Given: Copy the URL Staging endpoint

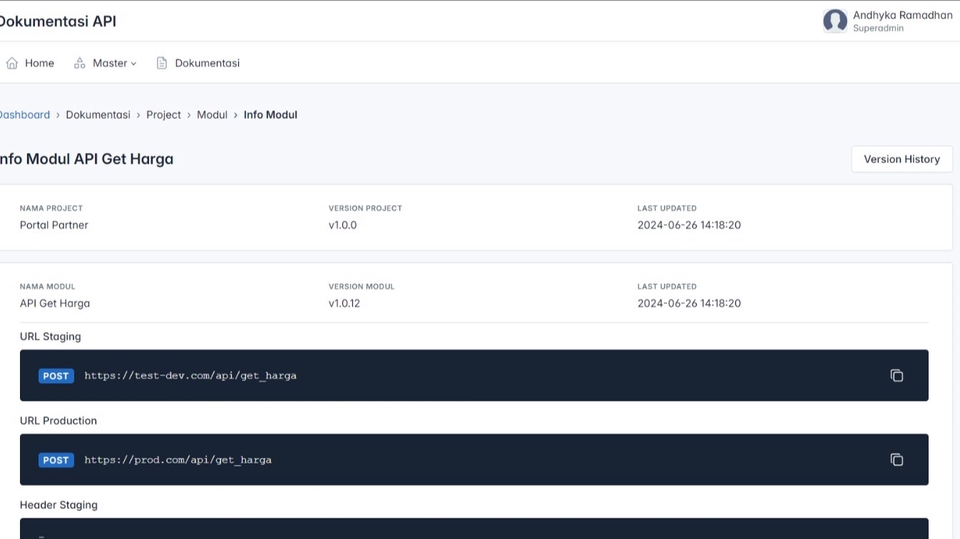Looking at the screenshot, I should click(x=896, y=376).
